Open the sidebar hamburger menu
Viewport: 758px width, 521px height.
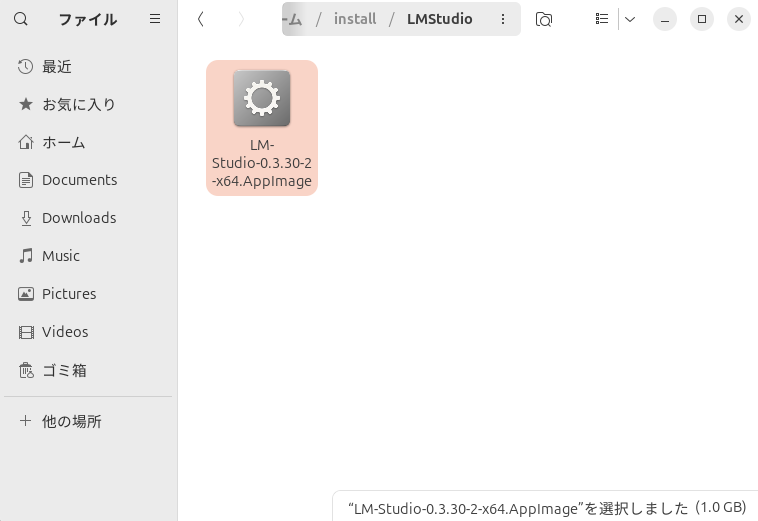pos(155,19)
